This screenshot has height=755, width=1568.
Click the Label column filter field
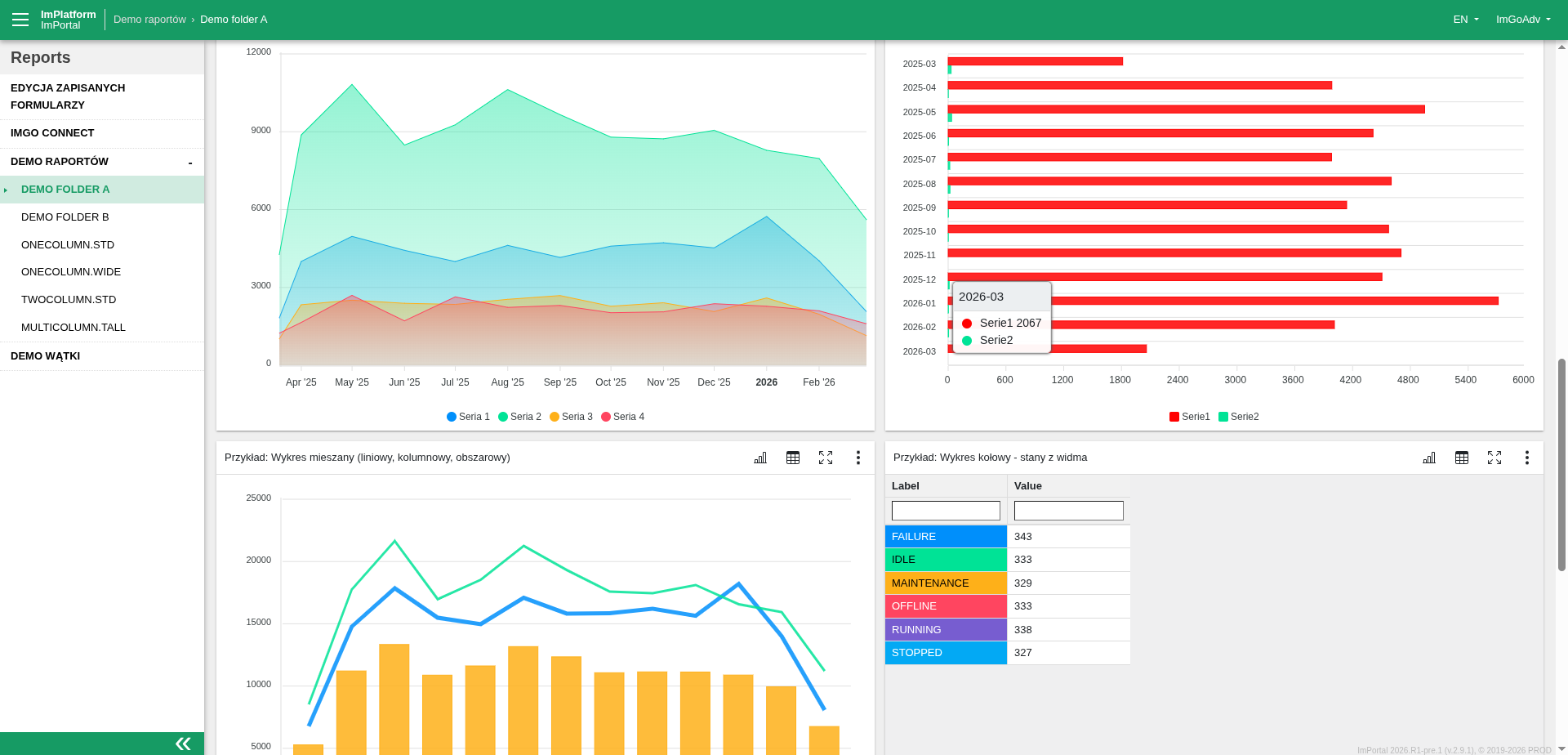(946, 511)
